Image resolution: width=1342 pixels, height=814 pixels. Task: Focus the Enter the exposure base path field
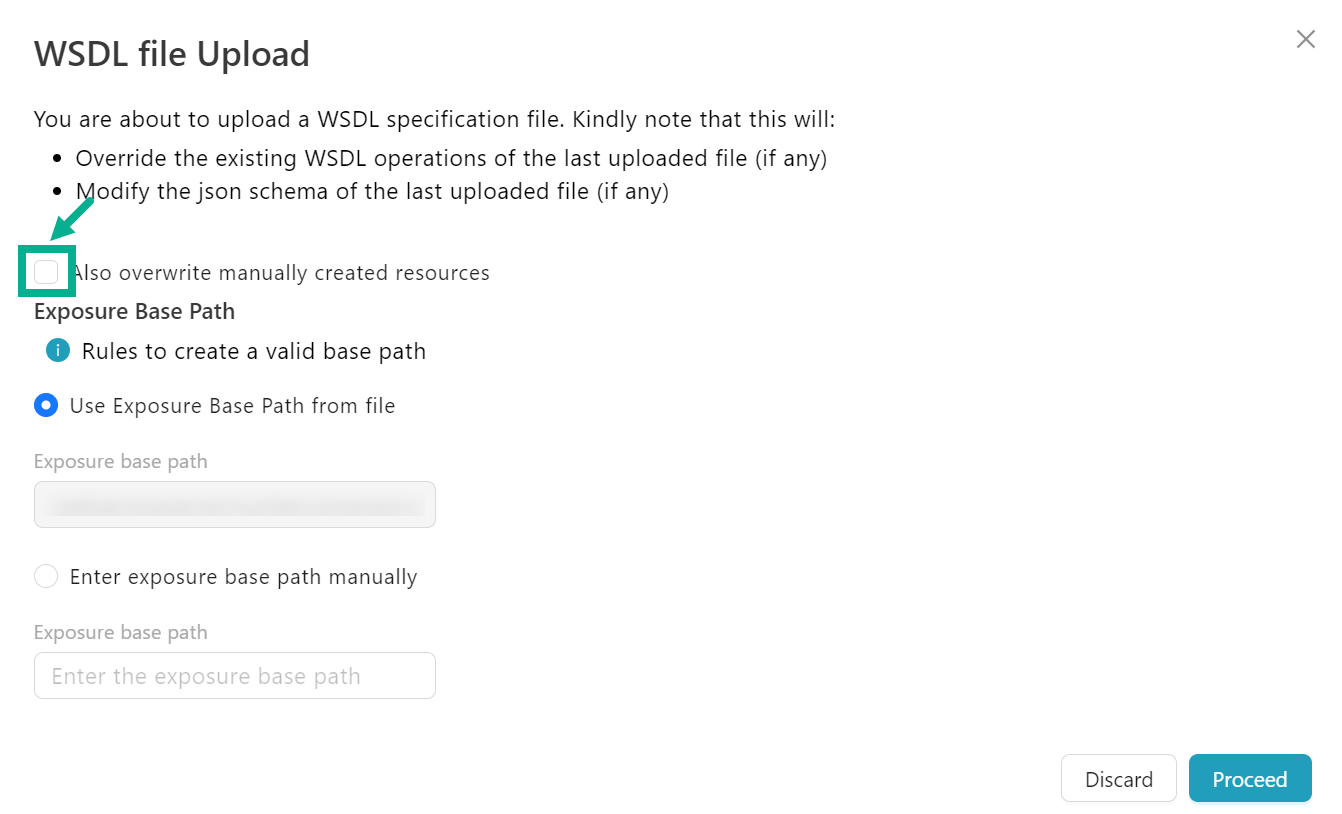234,676
